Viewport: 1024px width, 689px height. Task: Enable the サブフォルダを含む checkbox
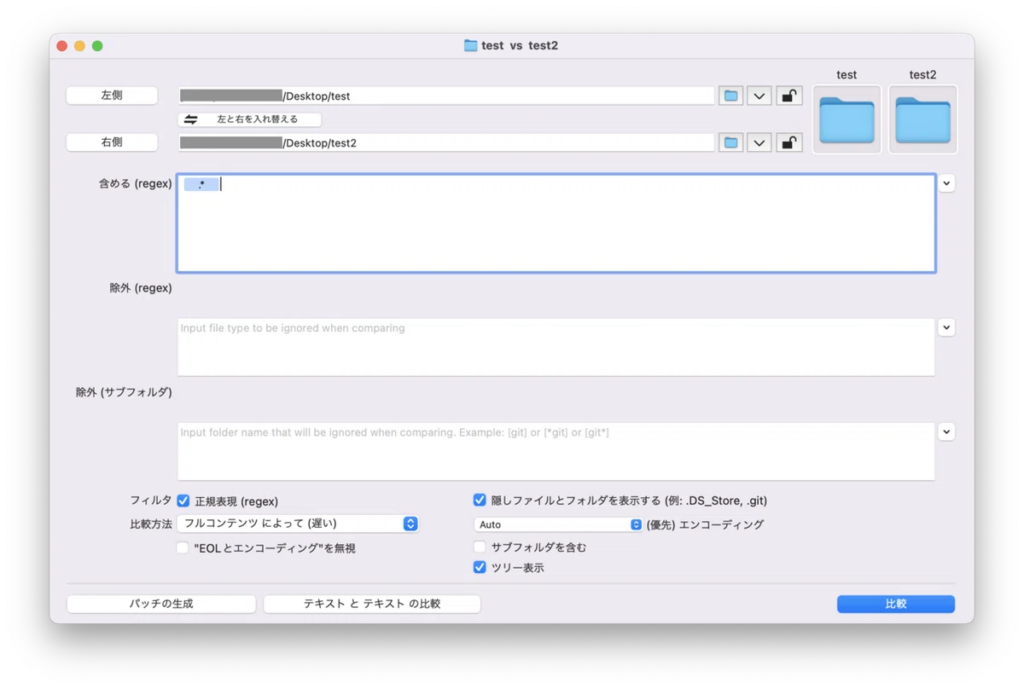pyautogui.click(x=480, y=547)
